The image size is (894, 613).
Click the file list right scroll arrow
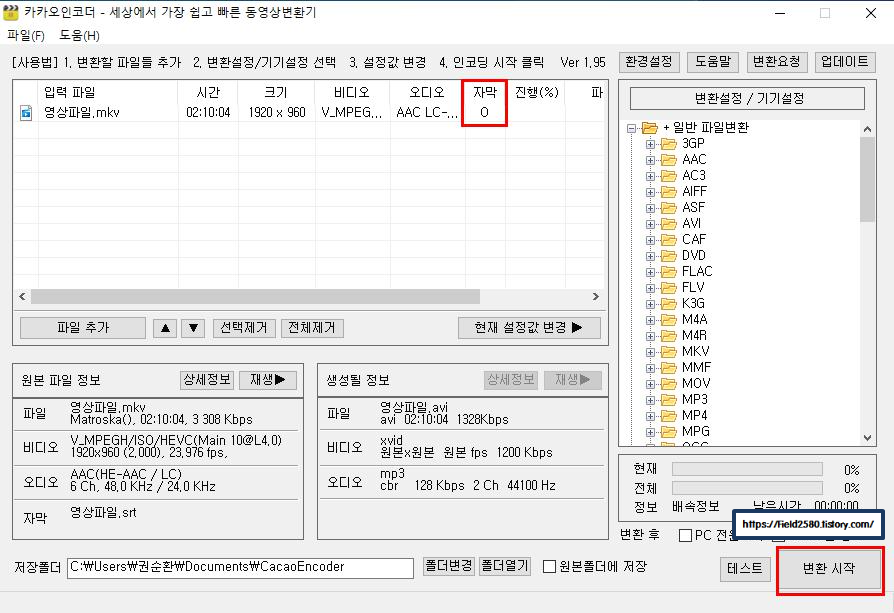click(x=596, y=297)
